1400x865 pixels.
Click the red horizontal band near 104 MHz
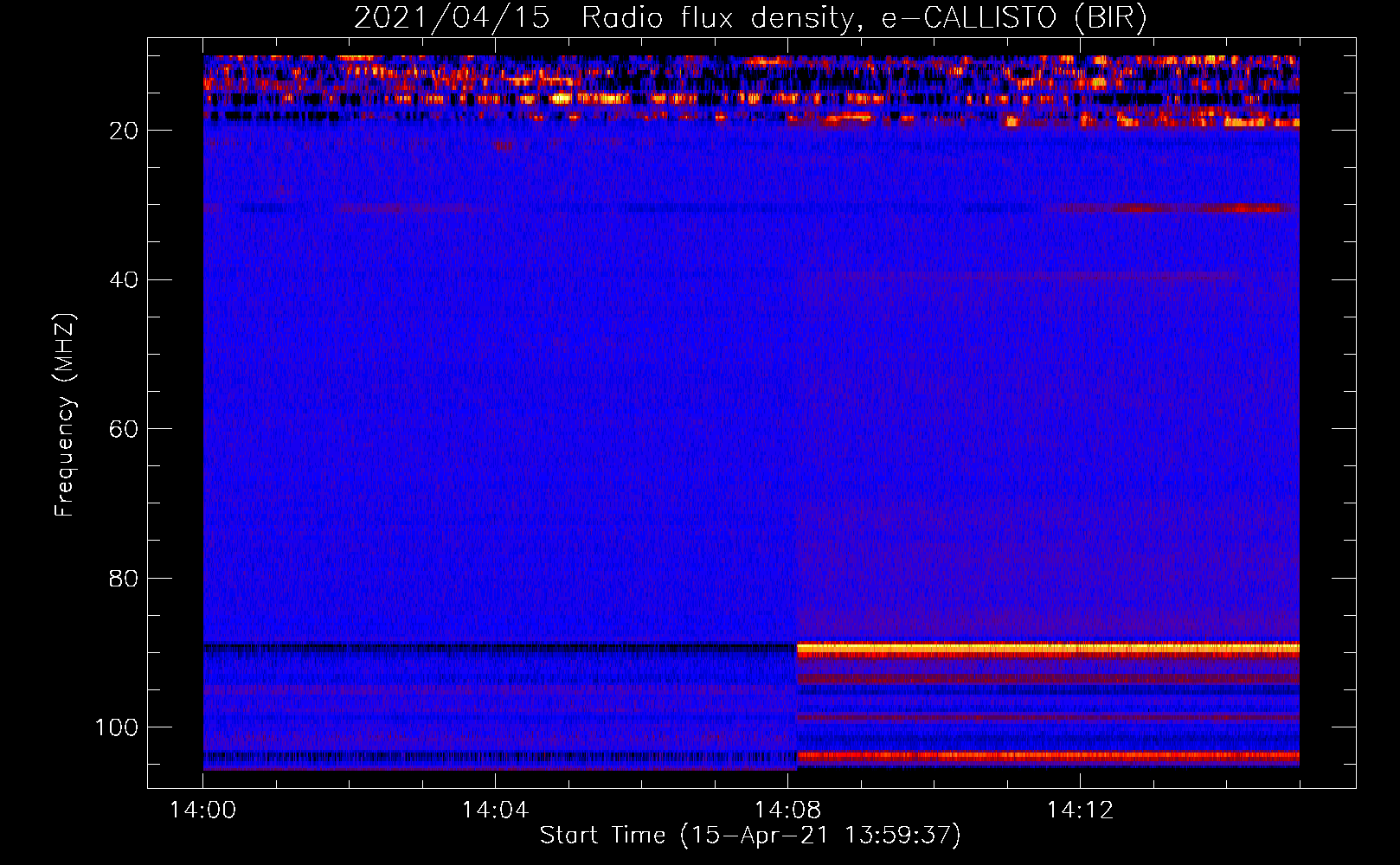pyautogui.click(x=1048, y=756)
